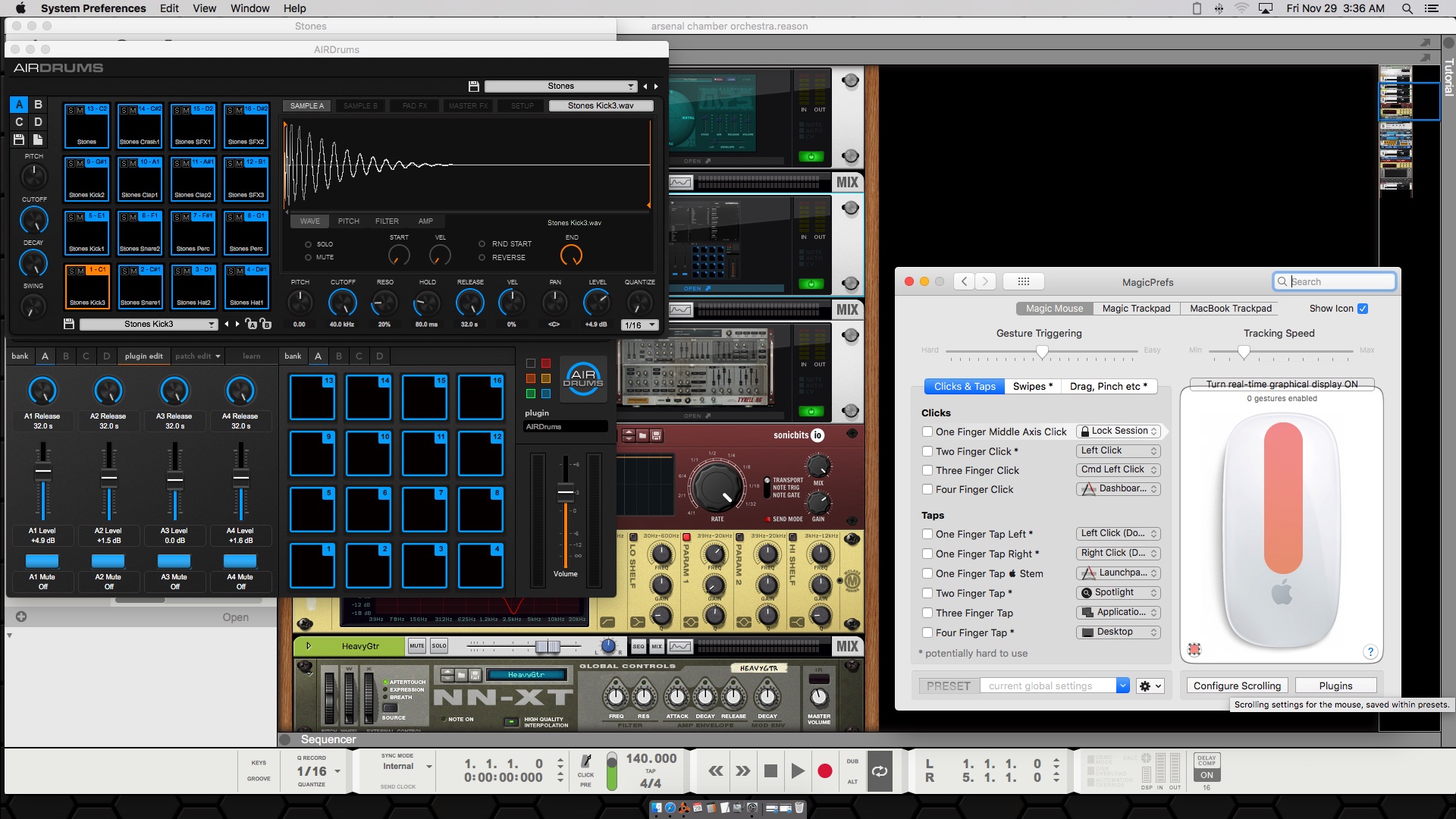Open the Sync Mode Internal dropdown
The image size is (1456, 819).
(x=406, y=767)
